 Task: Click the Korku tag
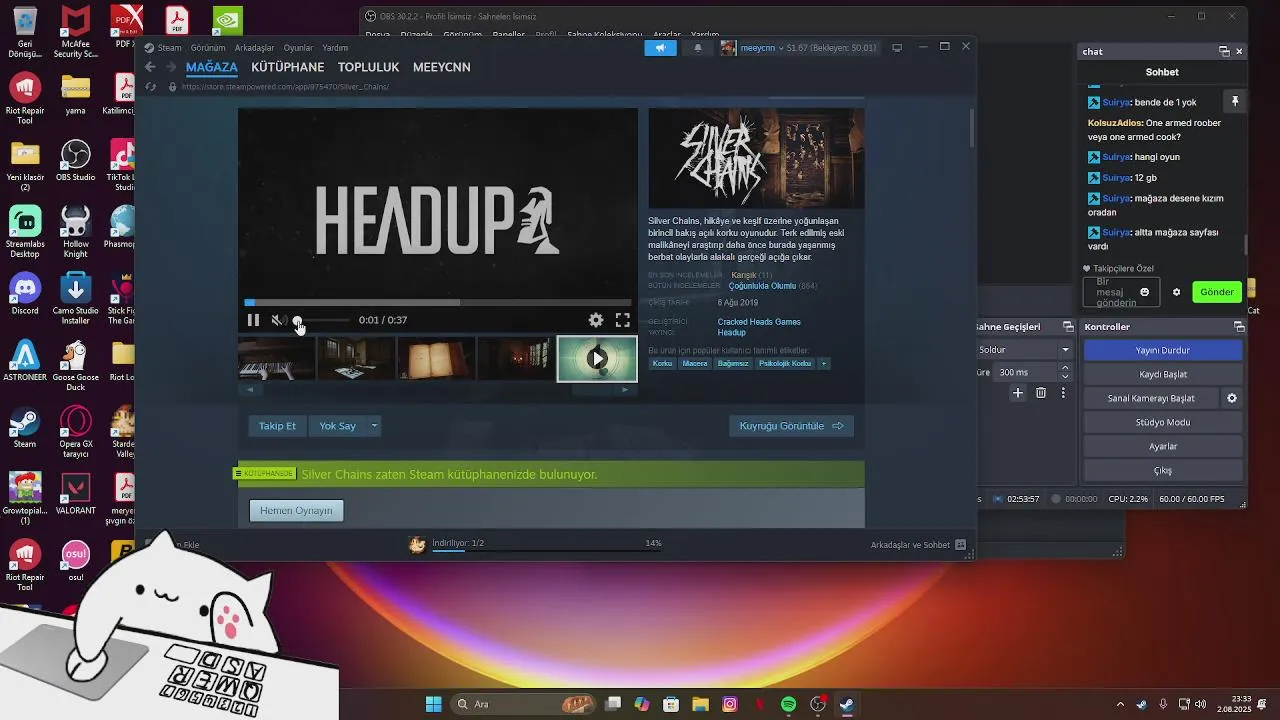tap(662, 364)
